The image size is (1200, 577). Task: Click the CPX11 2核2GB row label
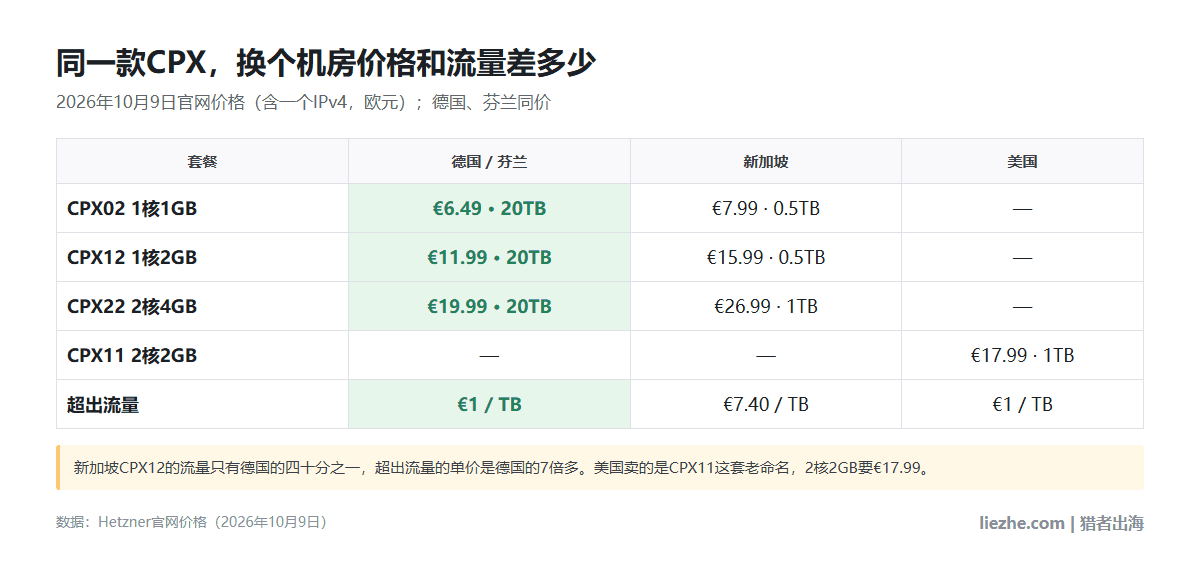click(x=132, y=356)
